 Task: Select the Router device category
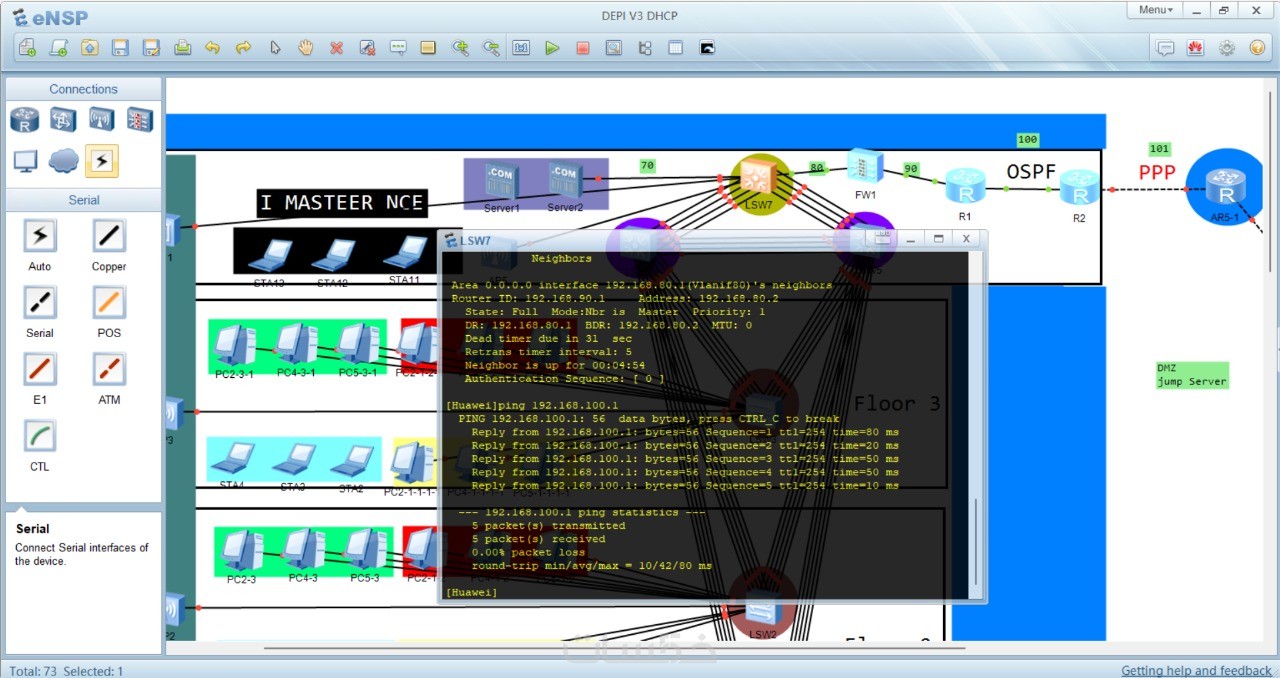(x=25, y=120)
